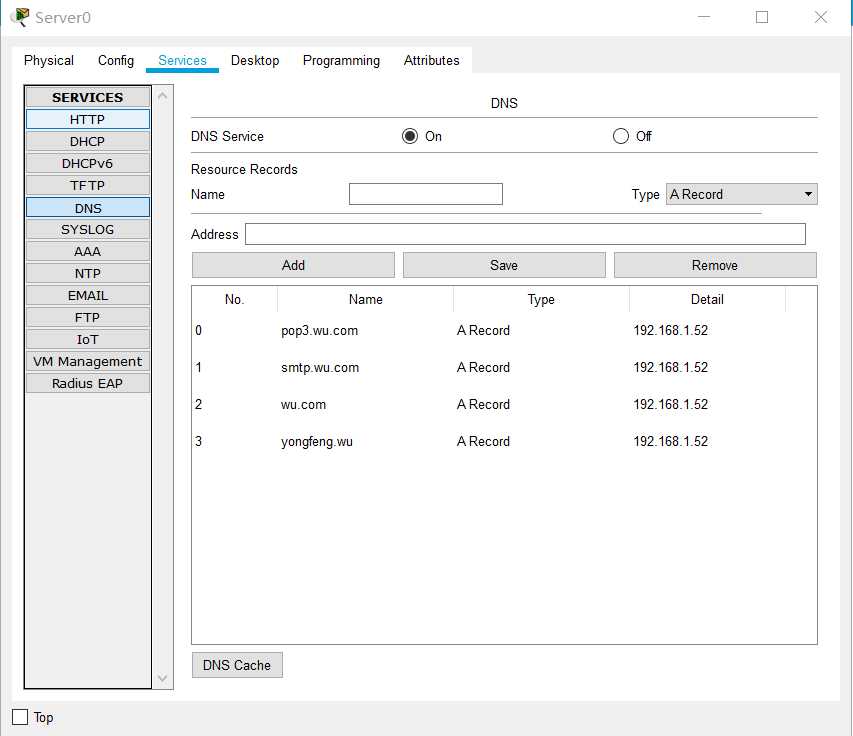The width and height of the screenshot is (853, 736).
Task: Open the record Type dropdown
Action: [x=741, y=194]
